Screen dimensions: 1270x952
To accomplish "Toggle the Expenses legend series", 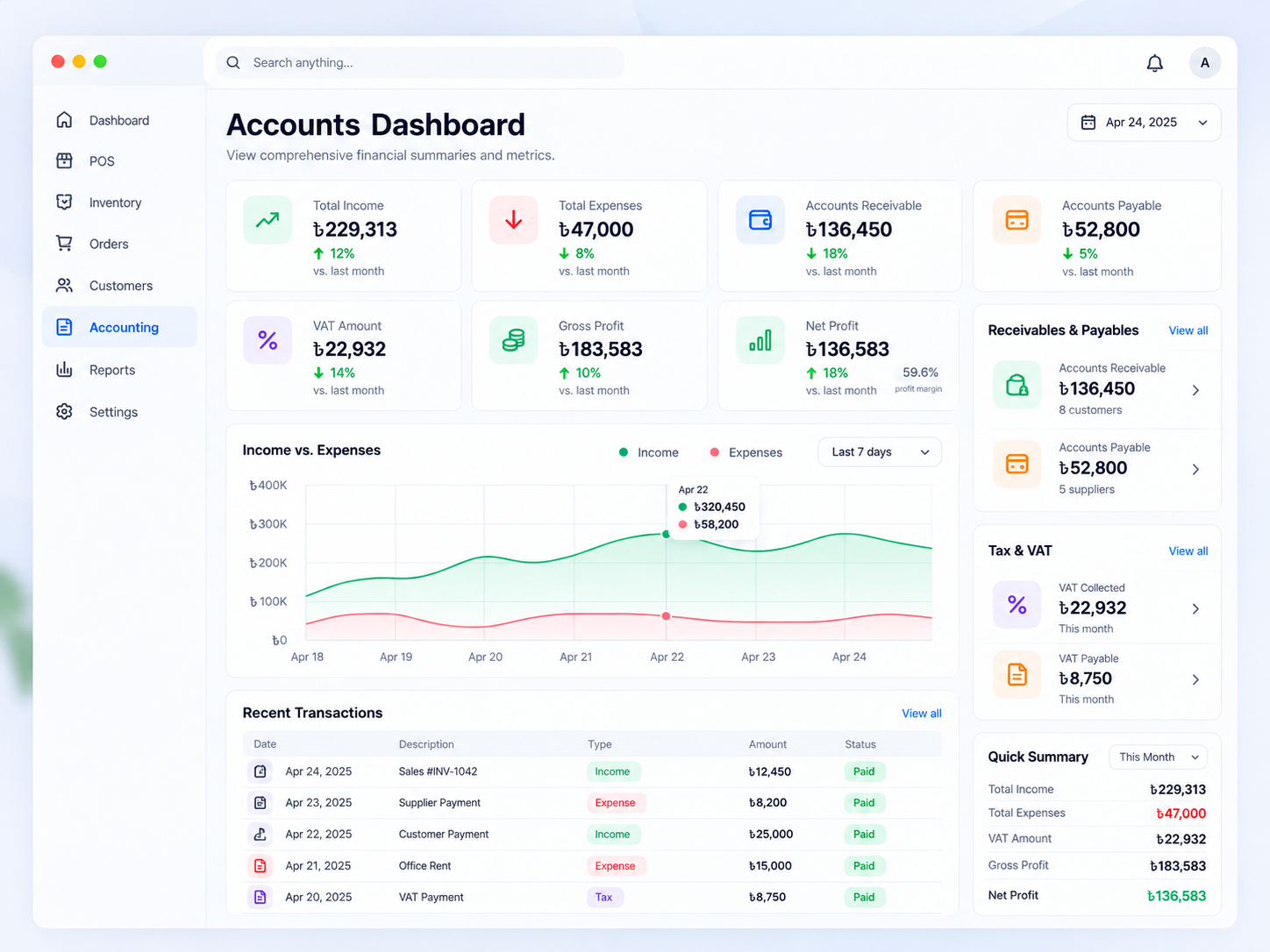I will [746, 452].
